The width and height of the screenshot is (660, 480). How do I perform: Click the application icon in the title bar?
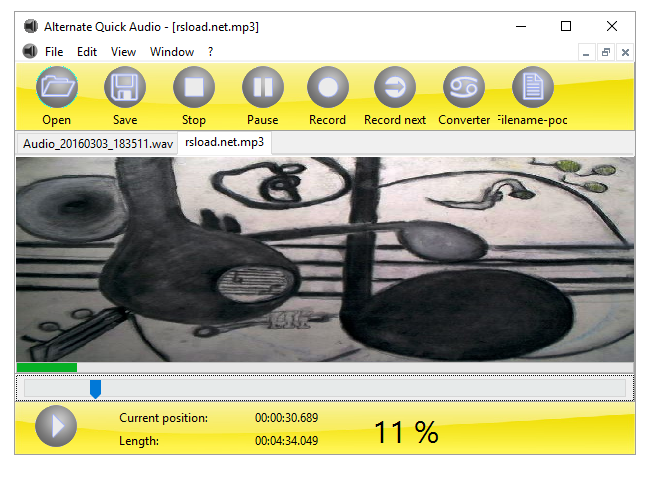coord(31,27)
